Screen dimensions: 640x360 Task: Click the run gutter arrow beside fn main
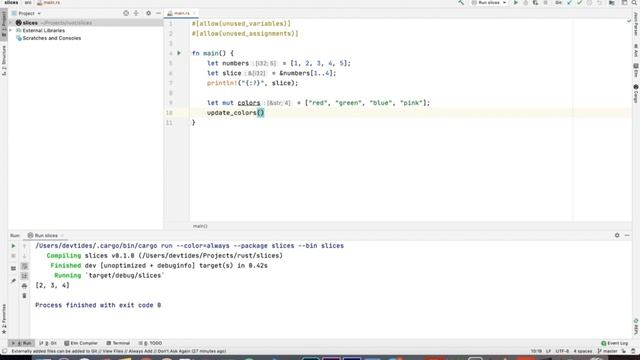point(179,53)
